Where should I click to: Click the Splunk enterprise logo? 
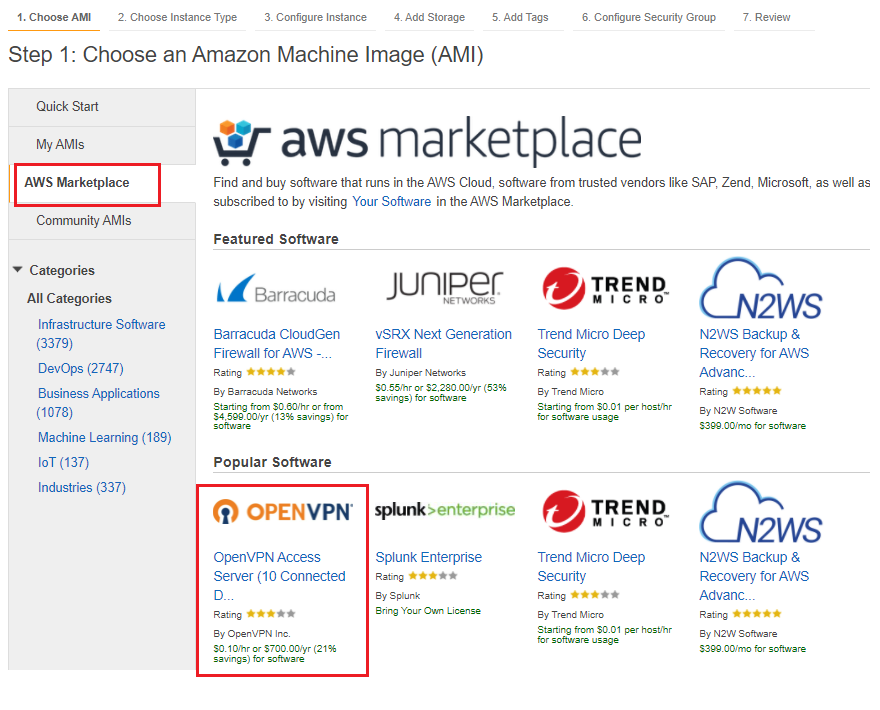(x=444, y=510)
